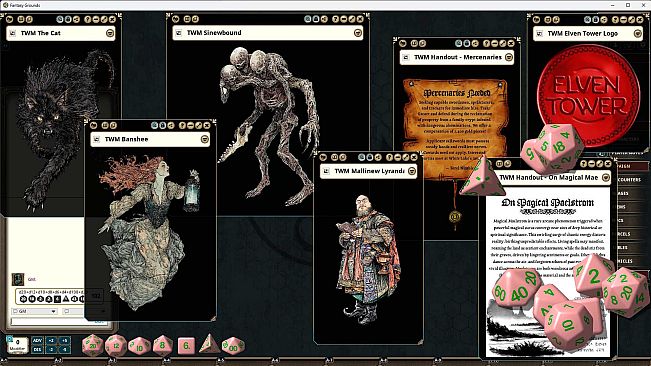Image resolution: width=651 pixels, height=366 pixels.
Task: Click share icon in Mercenaries handout window
Action: pos(475,43)
